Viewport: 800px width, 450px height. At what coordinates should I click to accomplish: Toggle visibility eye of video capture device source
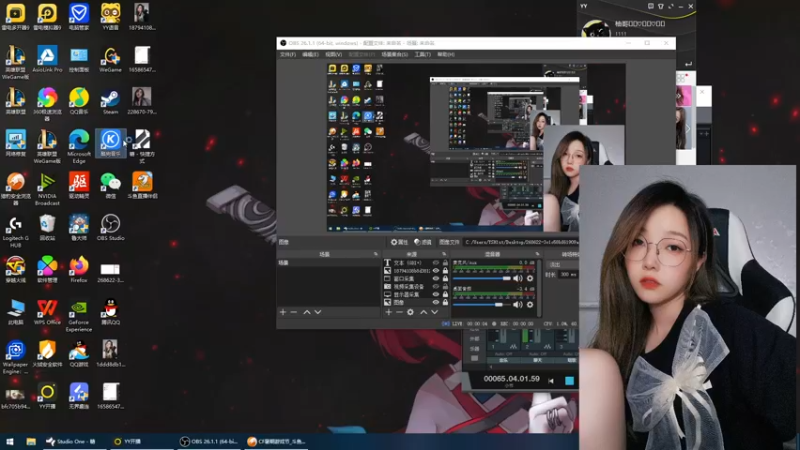click(436, 287)
